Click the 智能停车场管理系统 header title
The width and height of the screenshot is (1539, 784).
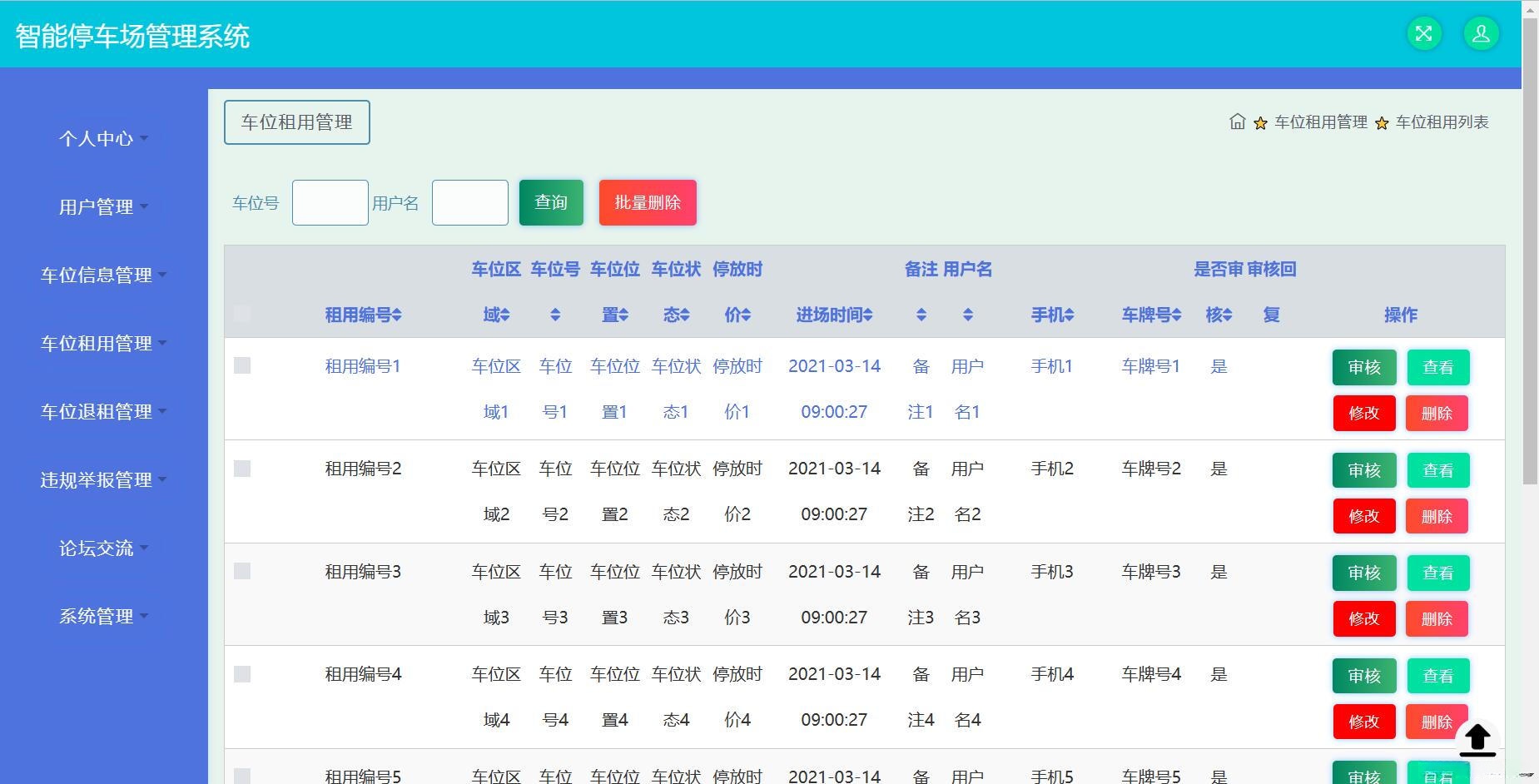click(132, 36)
